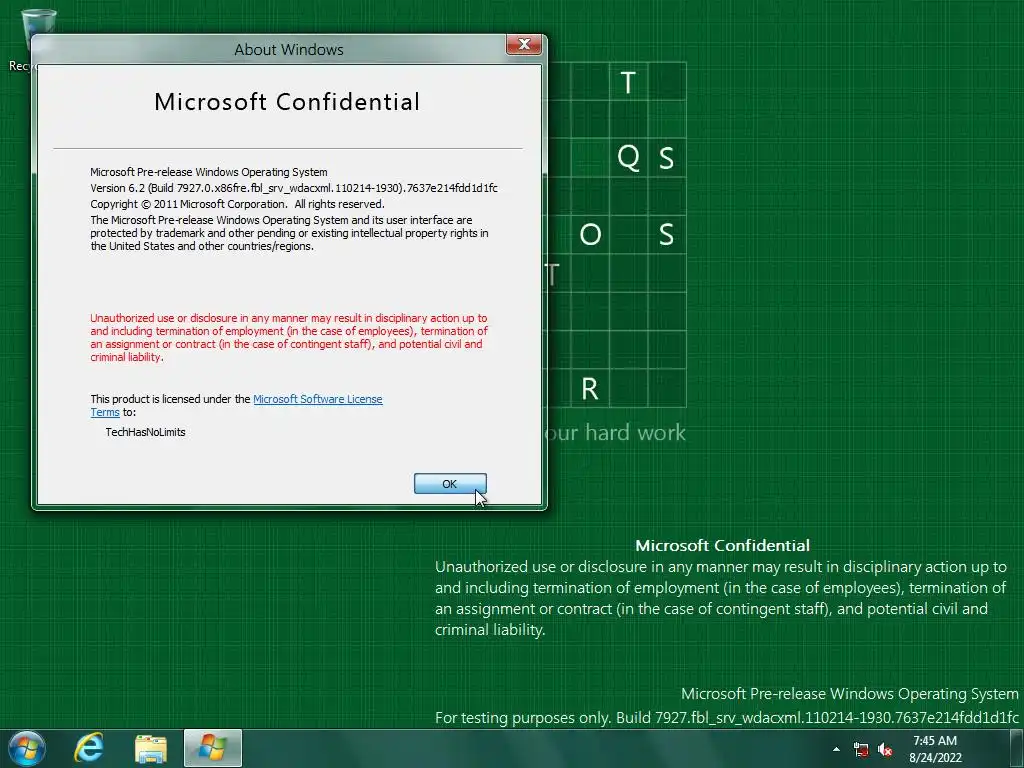Click the letter R tile on desktop
This screenshot has width=1024, height=768.
pos(590,389)
